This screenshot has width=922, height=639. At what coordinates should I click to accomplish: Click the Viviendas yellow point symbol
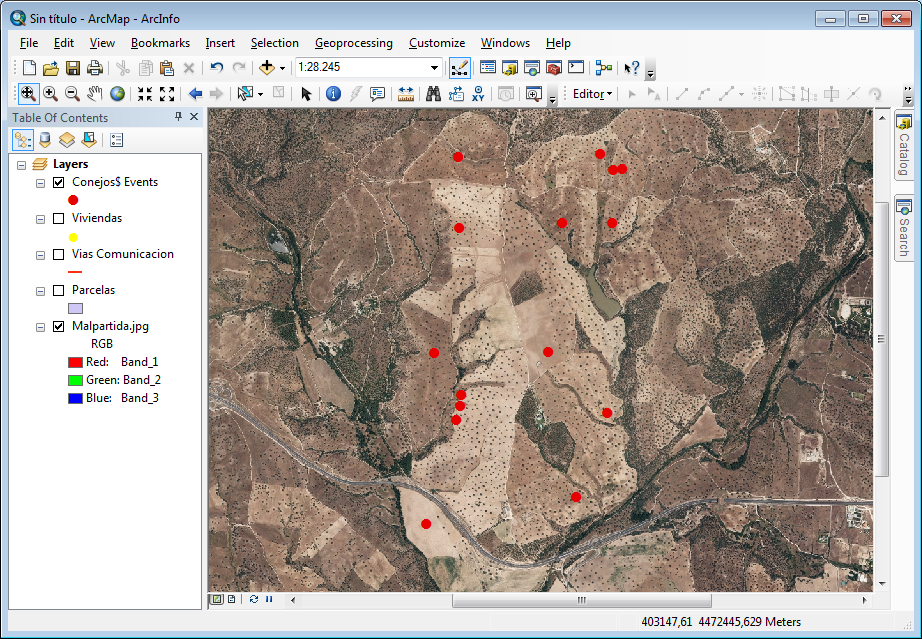pos(73,237)
